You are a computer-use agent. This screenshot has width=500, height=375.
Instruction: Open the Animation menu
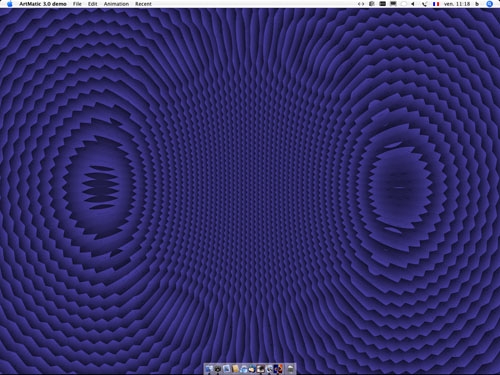pos(116,4)
